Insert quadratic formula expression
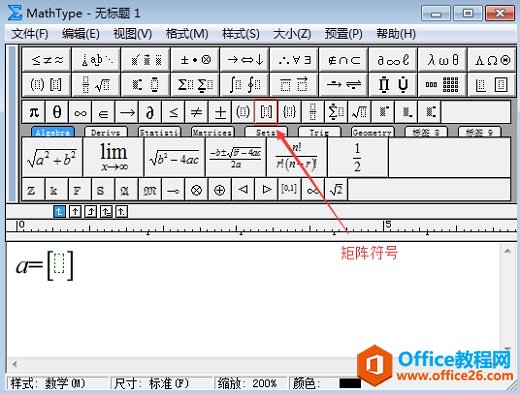Image resolution: width=520 pixels, height=393 pixels. tap(236, 157)
